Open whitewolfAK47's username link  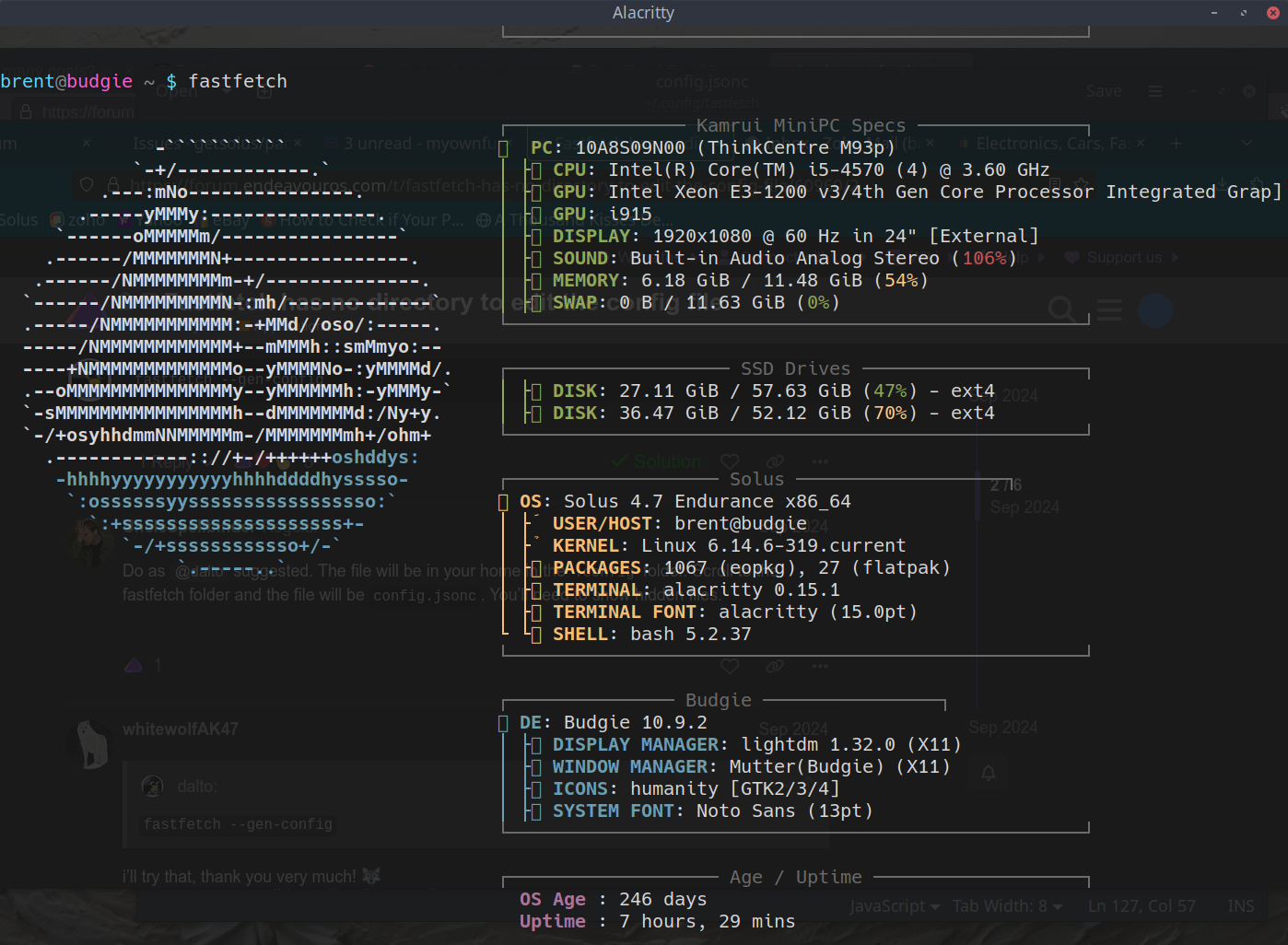(181, 729)
